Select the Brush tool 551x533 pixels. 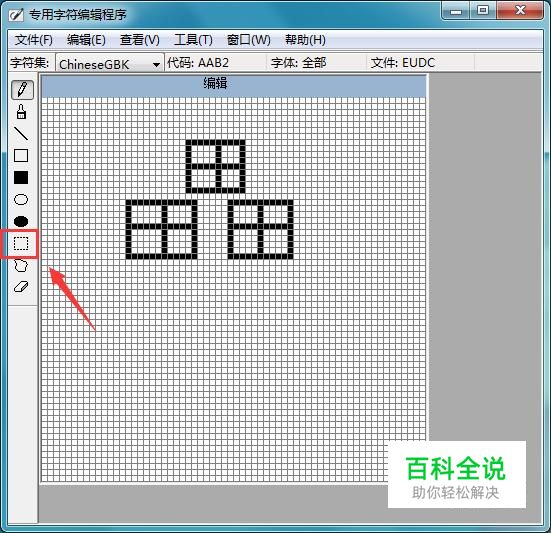tap(21, 112)
